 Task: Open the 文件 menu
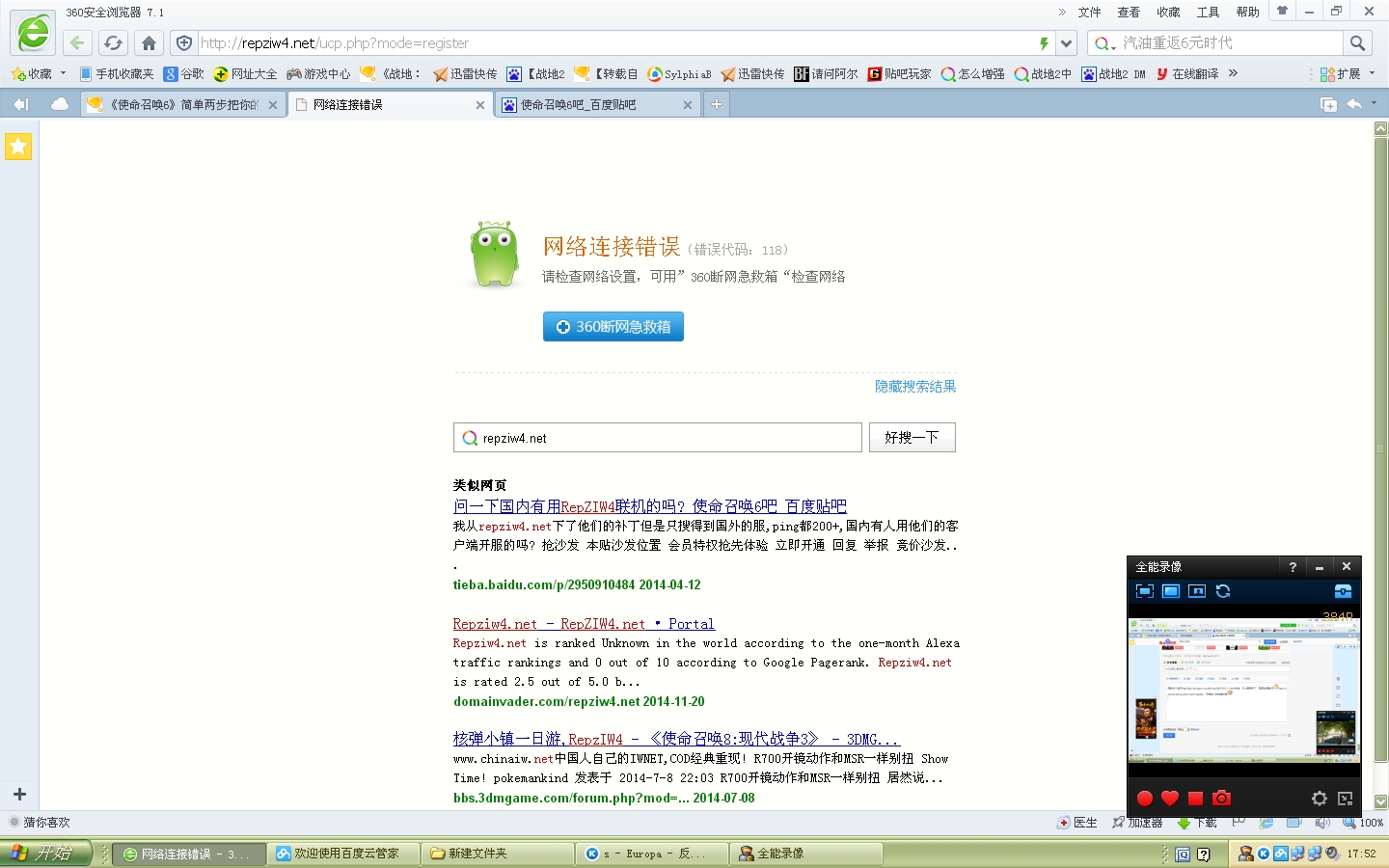tap(1089, 13)
